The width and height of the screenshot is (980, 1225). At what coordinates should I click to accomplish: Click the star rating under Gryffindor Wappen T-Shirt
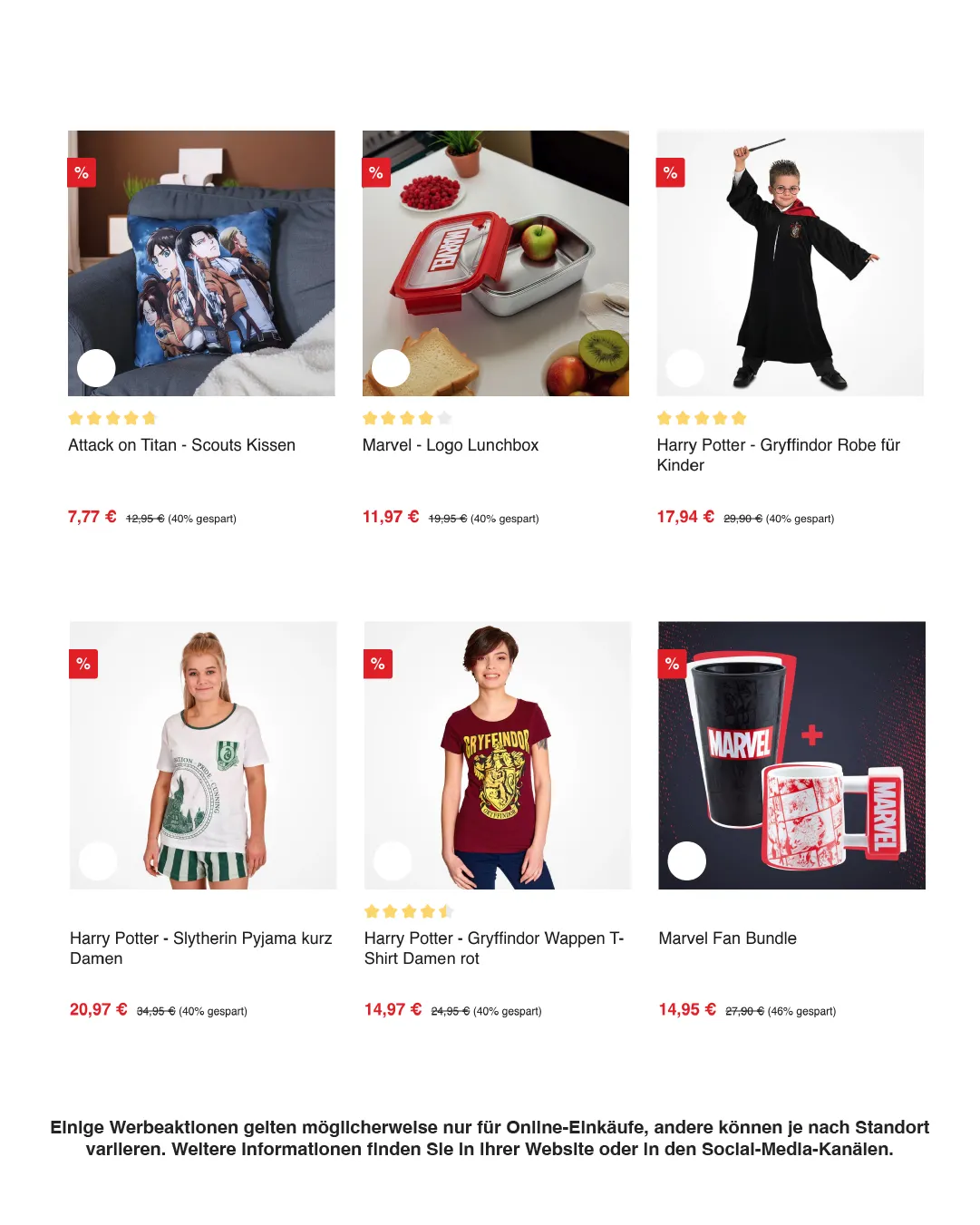pos(409,911)
